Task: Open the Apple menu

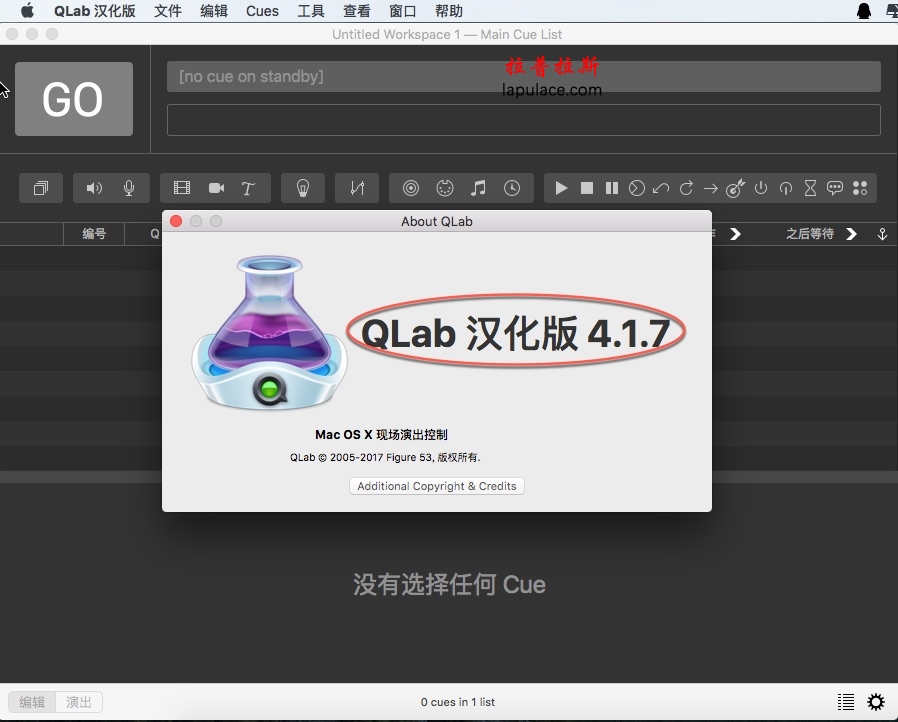Action: (x=27, y=11)
